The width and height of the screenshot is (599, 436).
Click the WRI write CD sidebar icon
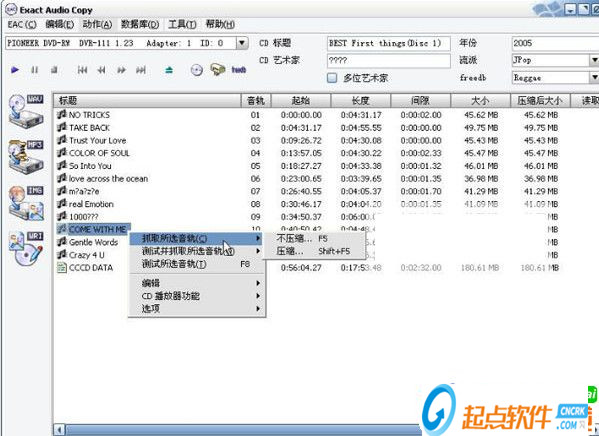[x=26, y=249]
